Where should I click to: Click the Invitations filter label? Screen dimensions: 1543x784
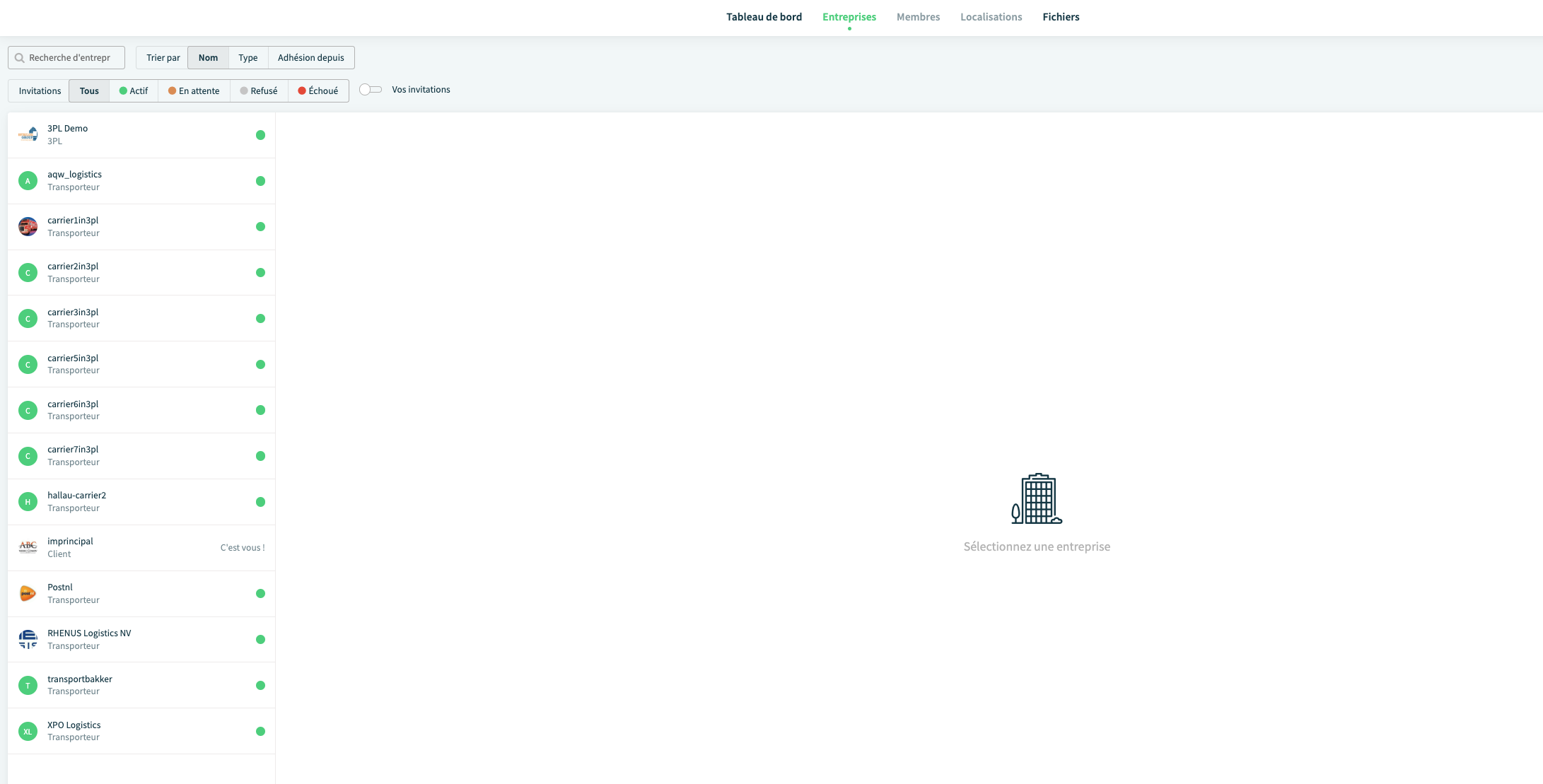(40, 91)
